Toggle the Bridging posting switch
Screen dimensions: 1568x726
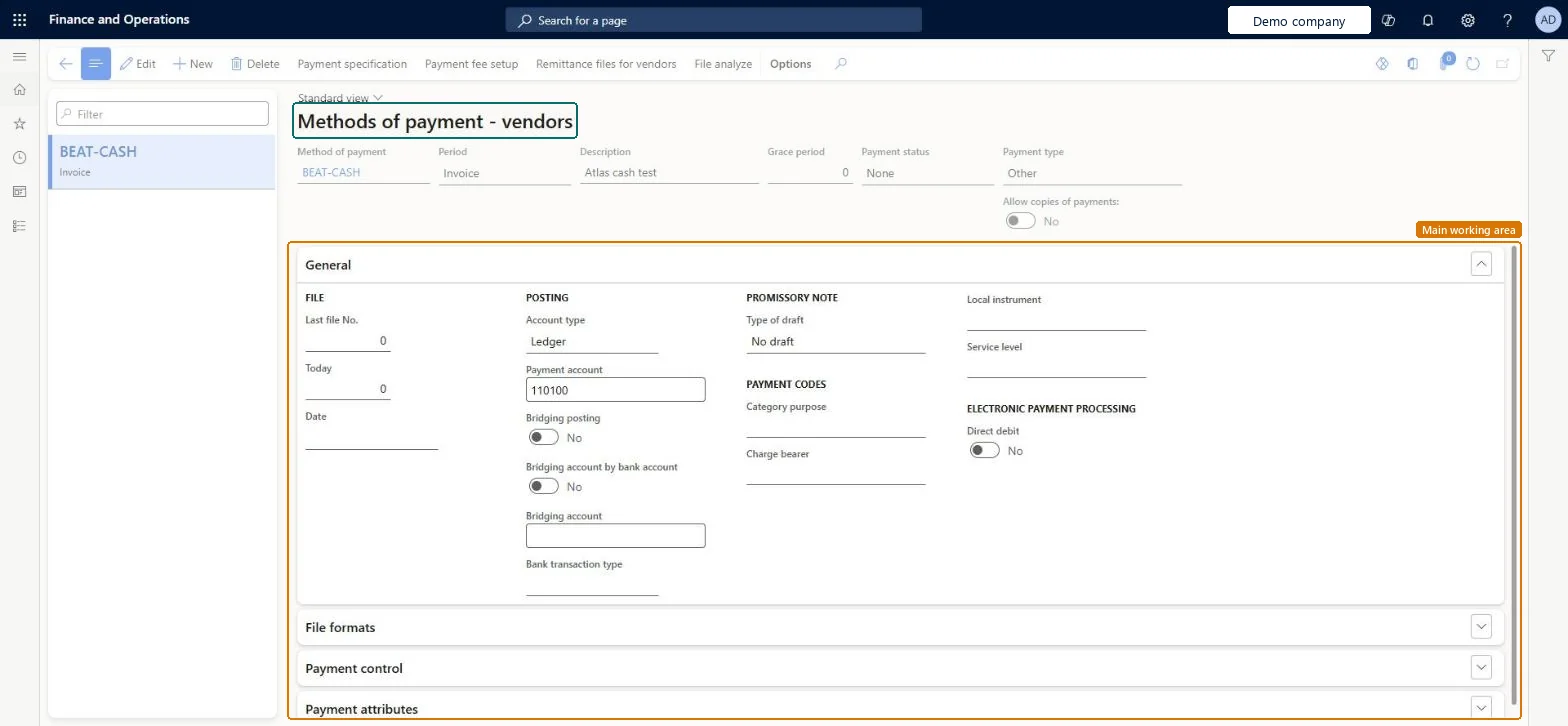[544, 437]
